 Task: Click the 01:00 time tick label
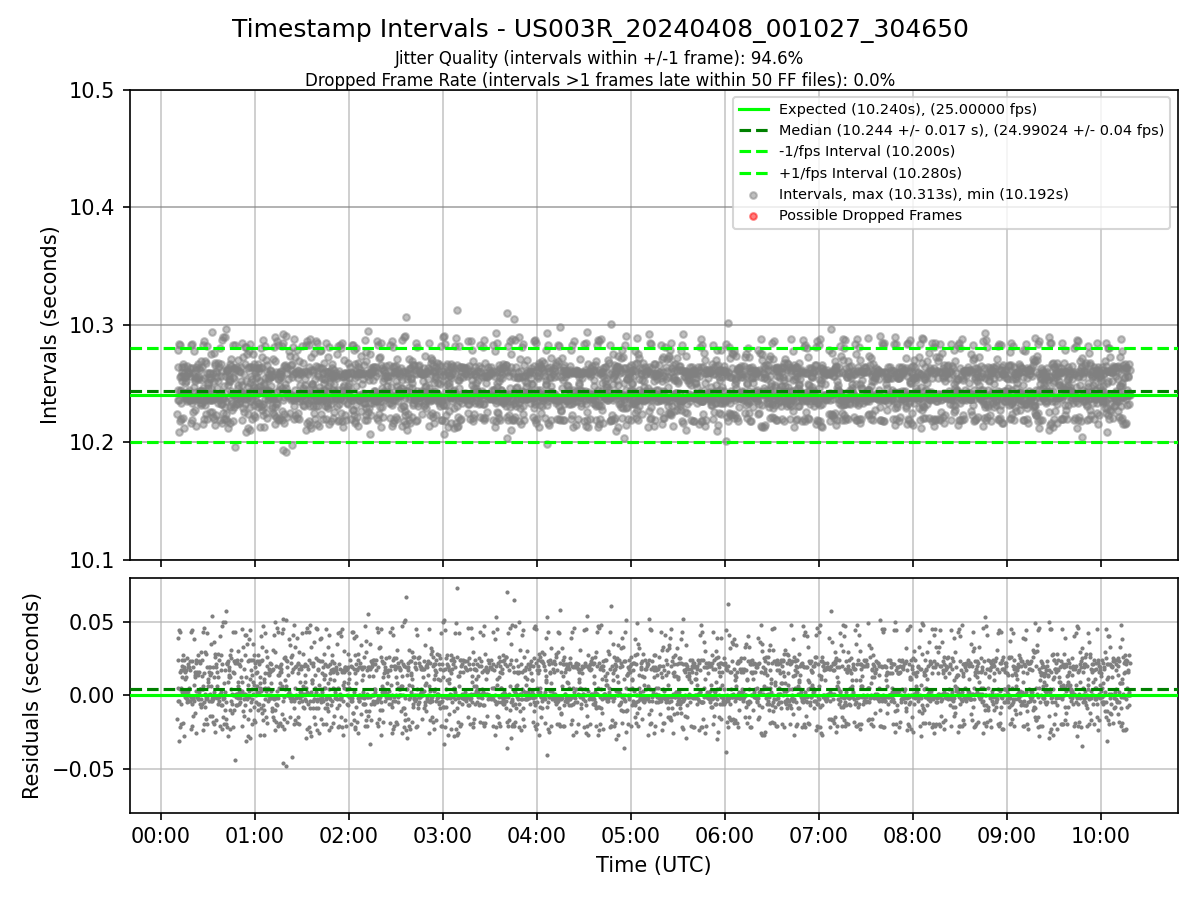point(255,833)
